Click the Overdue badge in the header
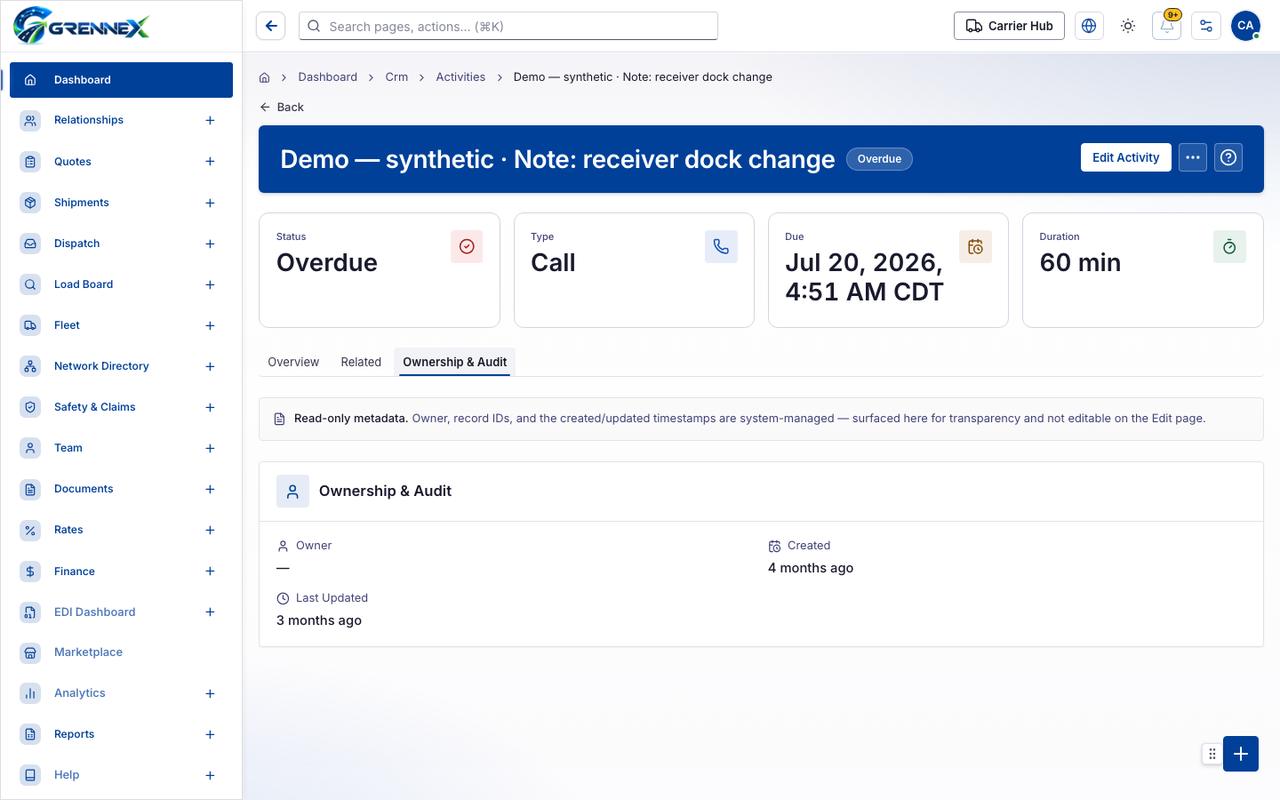 point(879,159)
